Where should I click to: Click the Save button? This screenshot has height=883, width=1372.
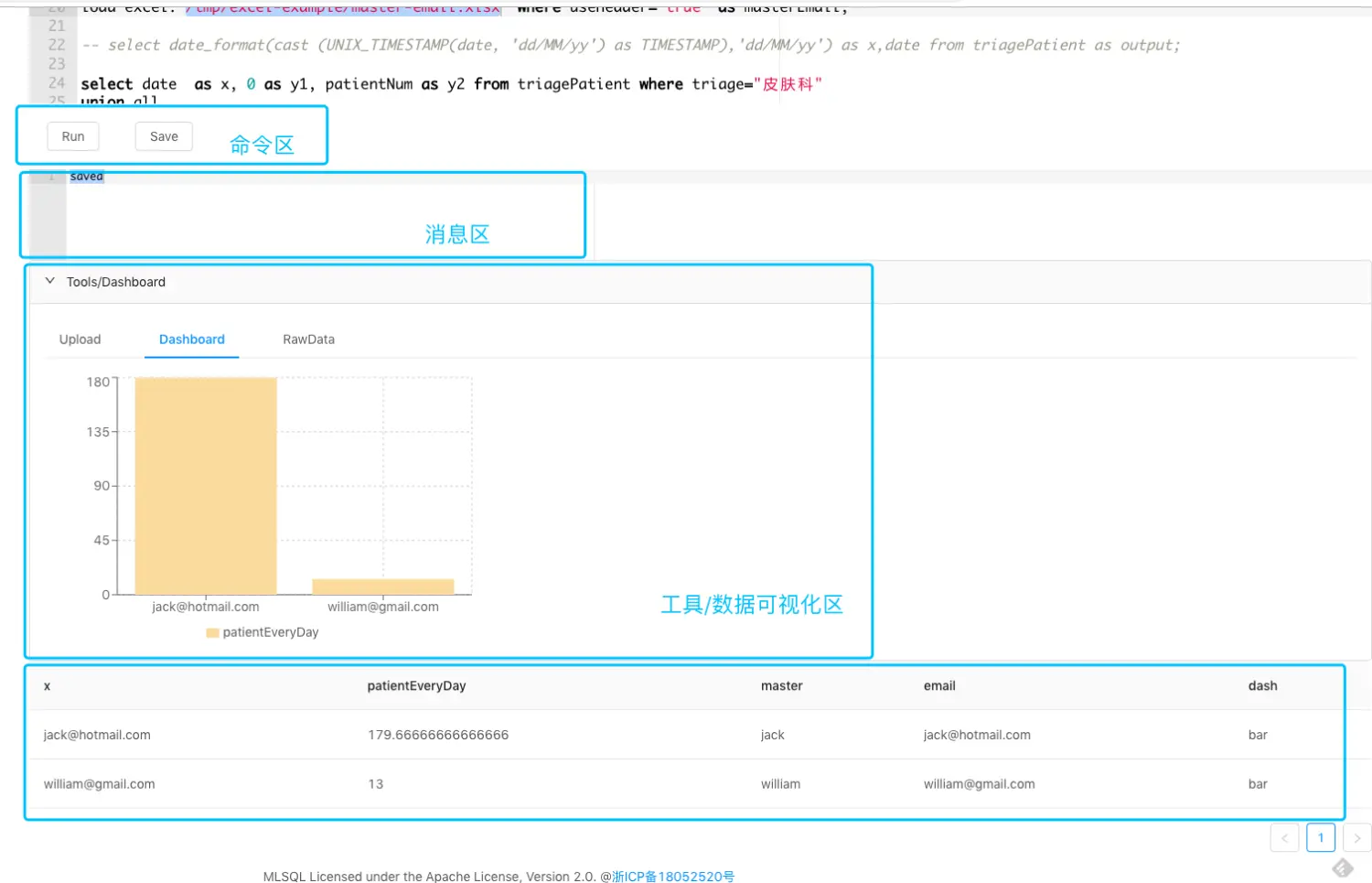pos(164,136)
